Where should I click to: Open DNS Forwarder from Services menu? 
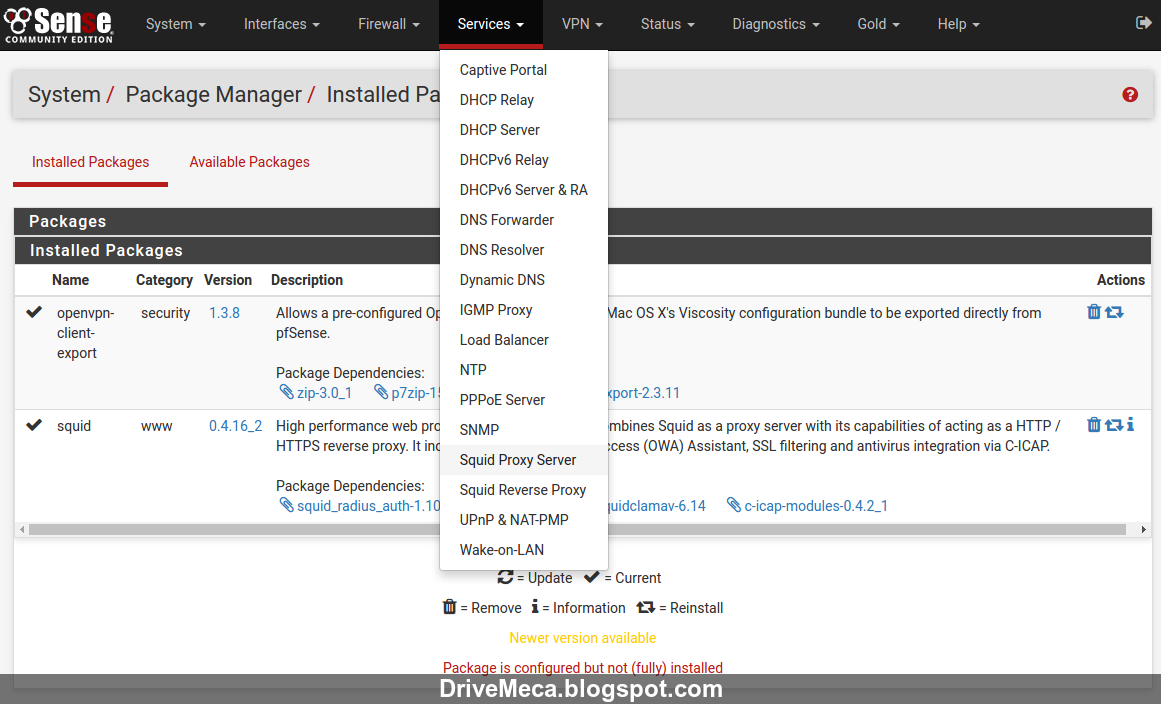tap(523, 220)
